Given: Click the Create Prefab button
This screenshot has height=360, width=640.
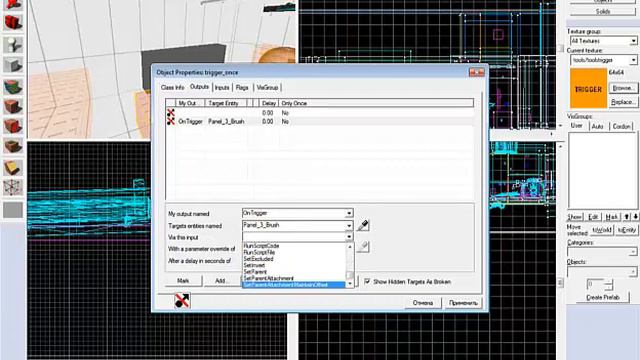Looking at the screenshot, I should pos(602,297).
